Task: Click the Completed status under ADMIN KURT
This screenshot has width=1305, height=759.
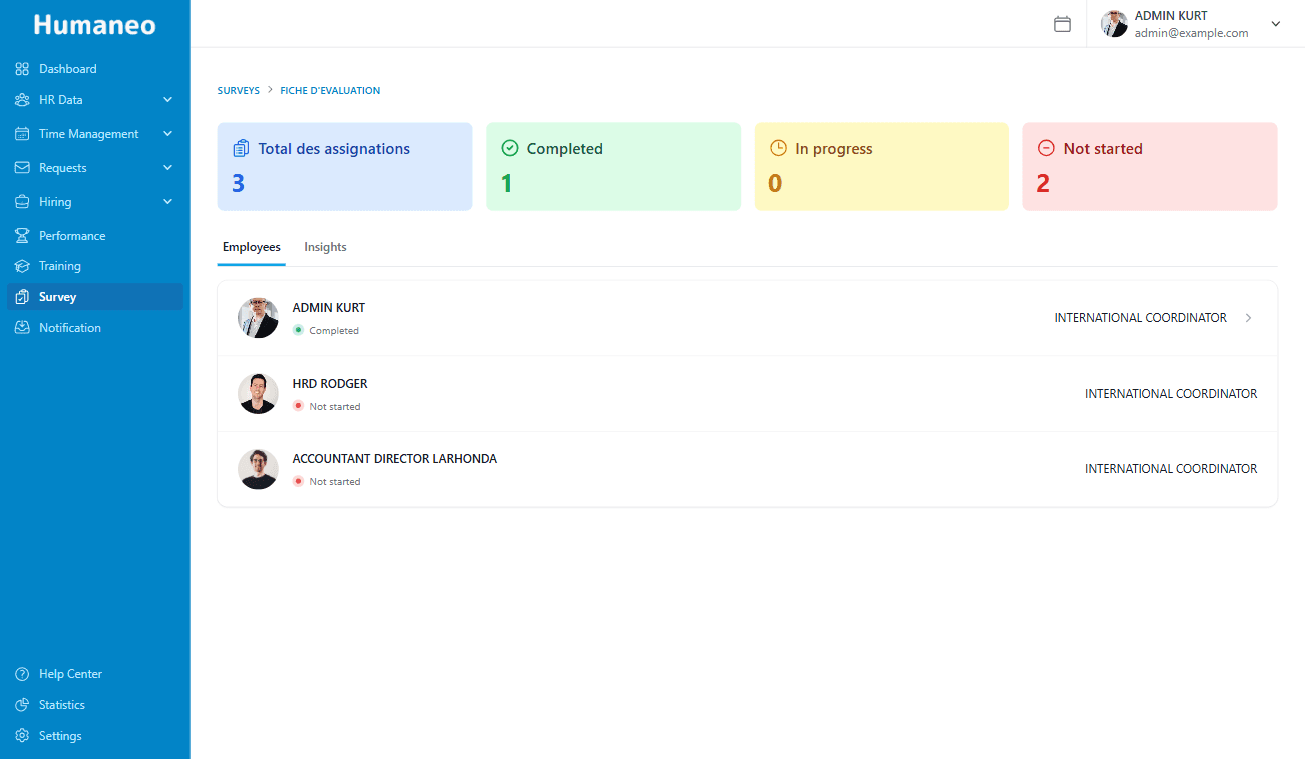Action: 334,331
